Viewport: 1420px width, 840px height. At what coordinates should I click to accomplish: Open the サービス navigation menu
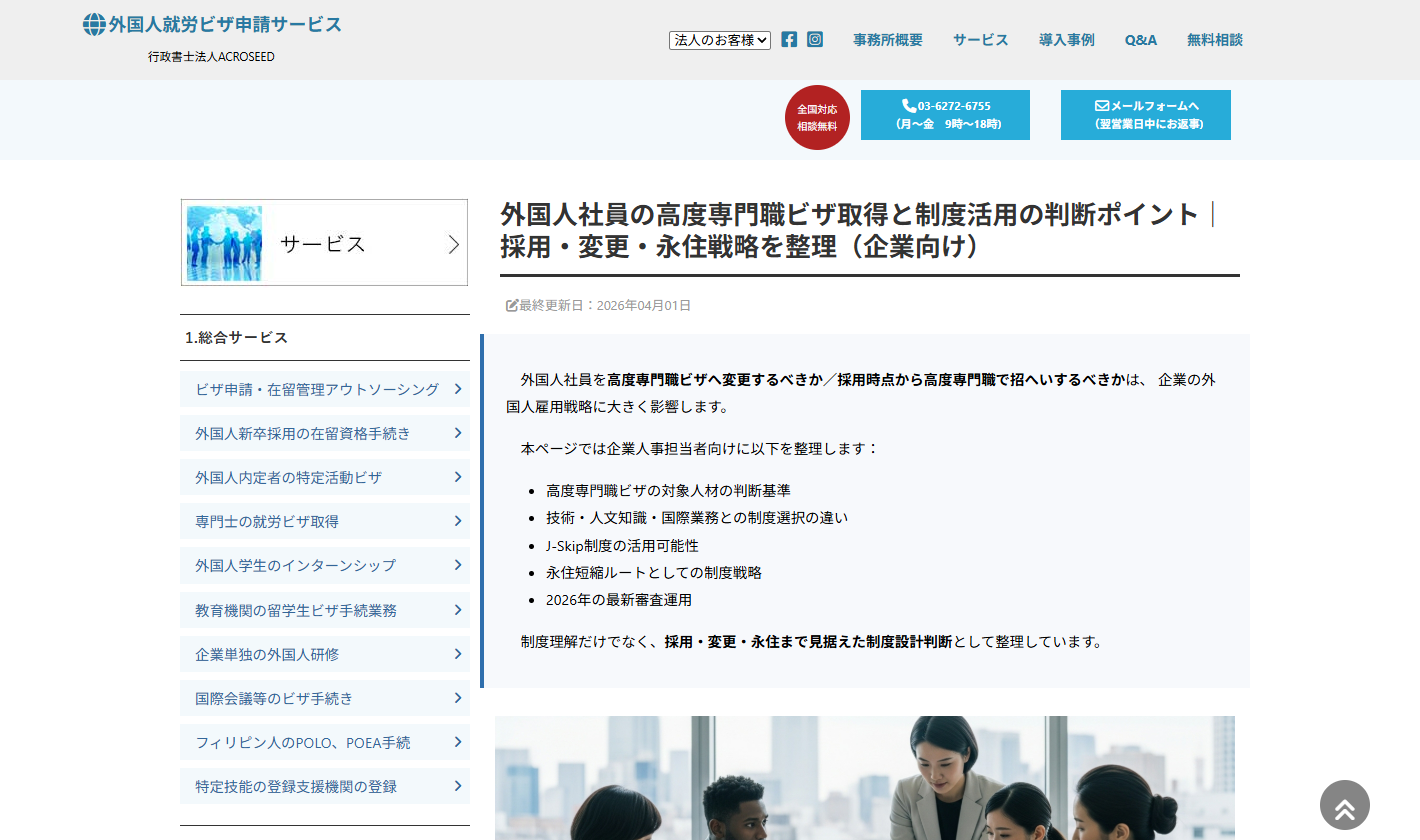[x=980, y=40]
